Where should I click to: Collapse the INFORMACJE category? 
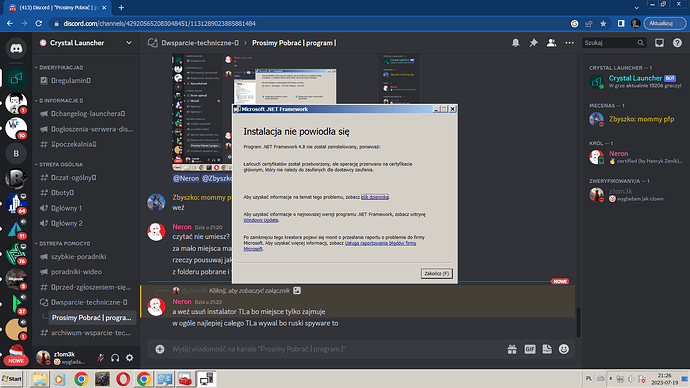pos(59,101)
